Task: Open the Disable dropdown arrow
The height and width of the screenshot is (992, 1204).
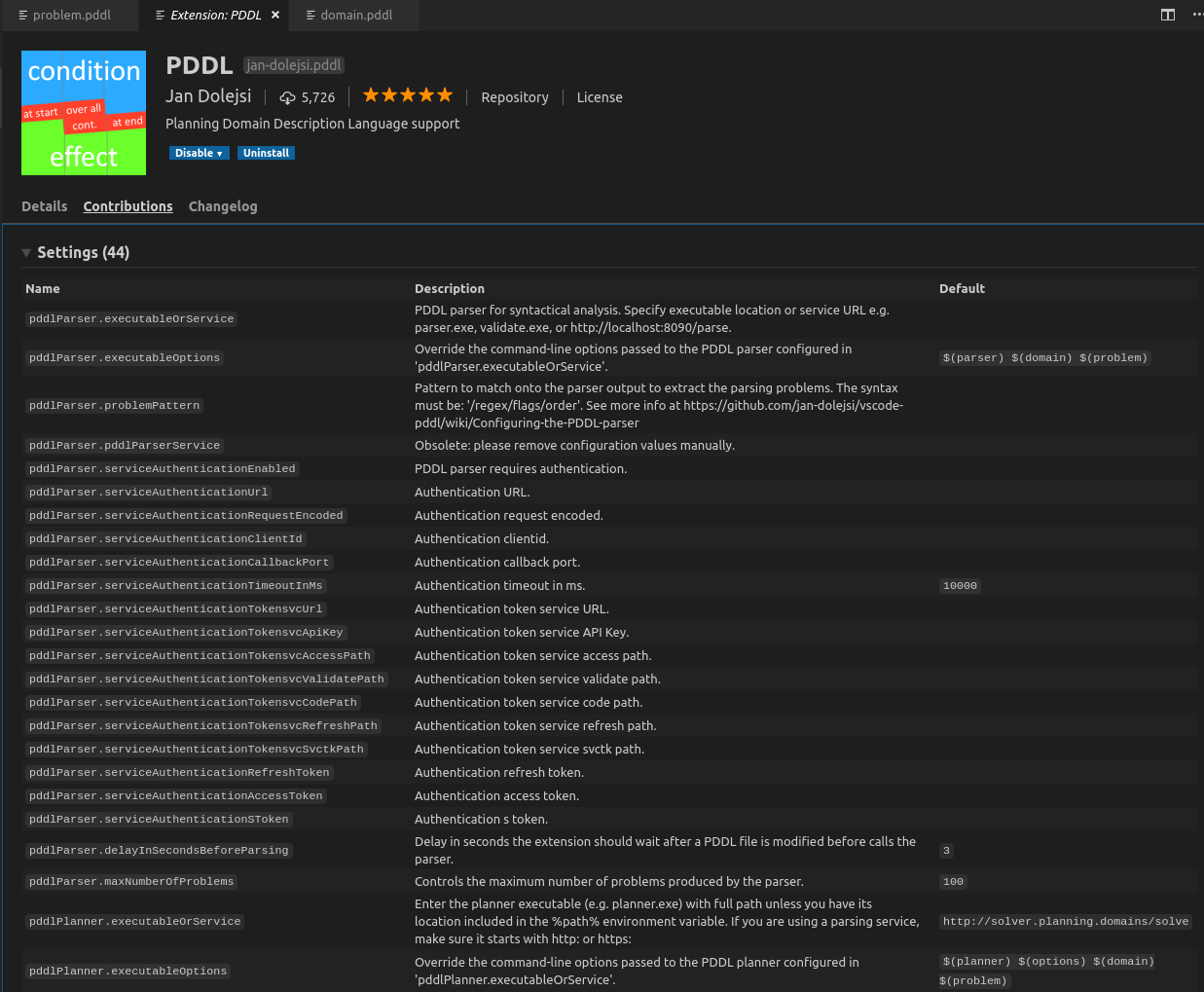Action: (218, 153)
